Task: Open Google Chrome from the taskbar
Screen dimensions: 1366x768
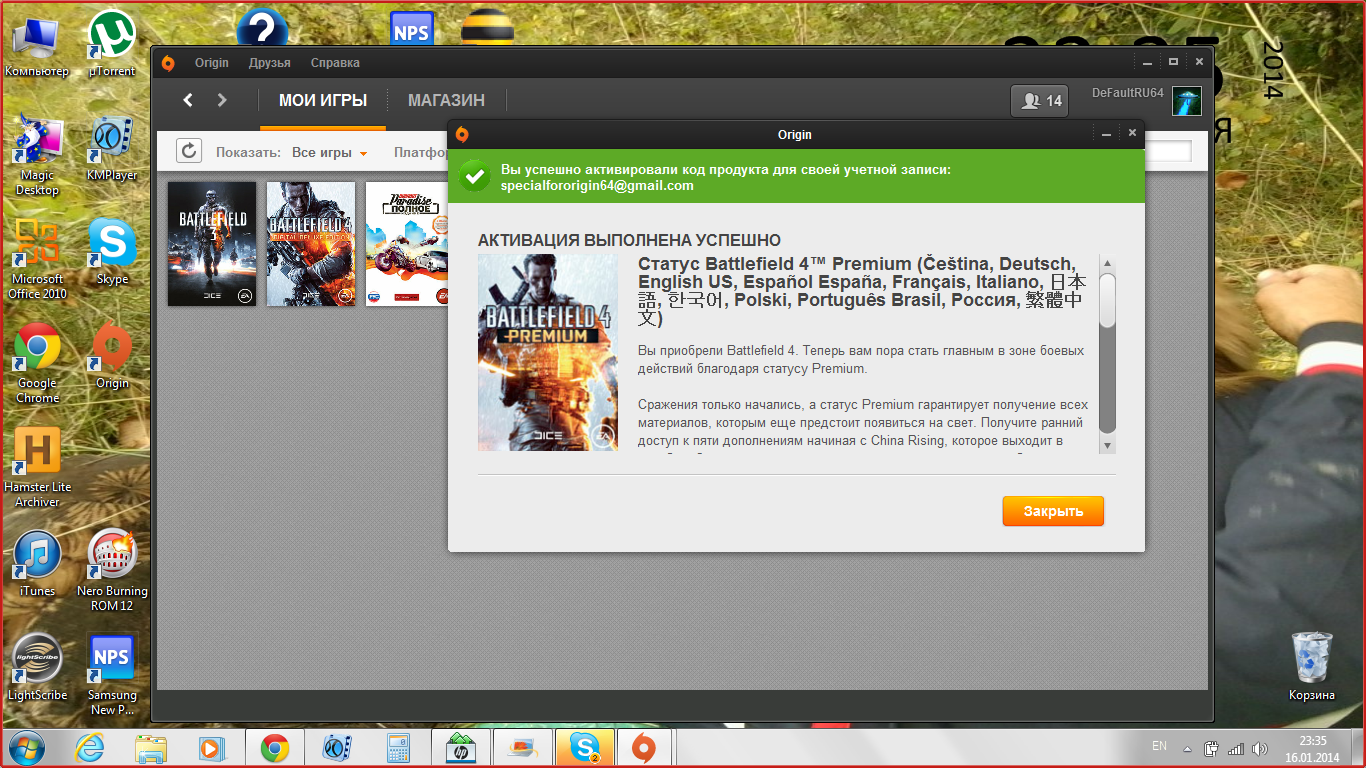Action: click(x=275, y=747)
